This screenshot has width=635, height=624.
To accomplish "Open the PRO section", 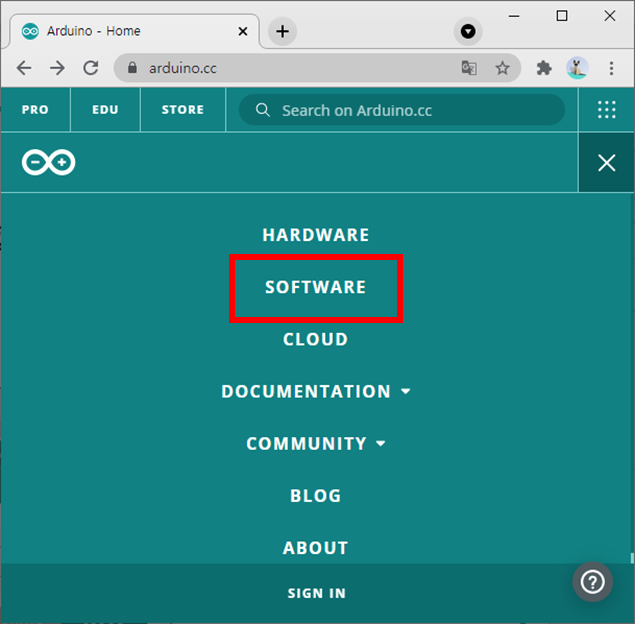I will (x=35, y=110).
